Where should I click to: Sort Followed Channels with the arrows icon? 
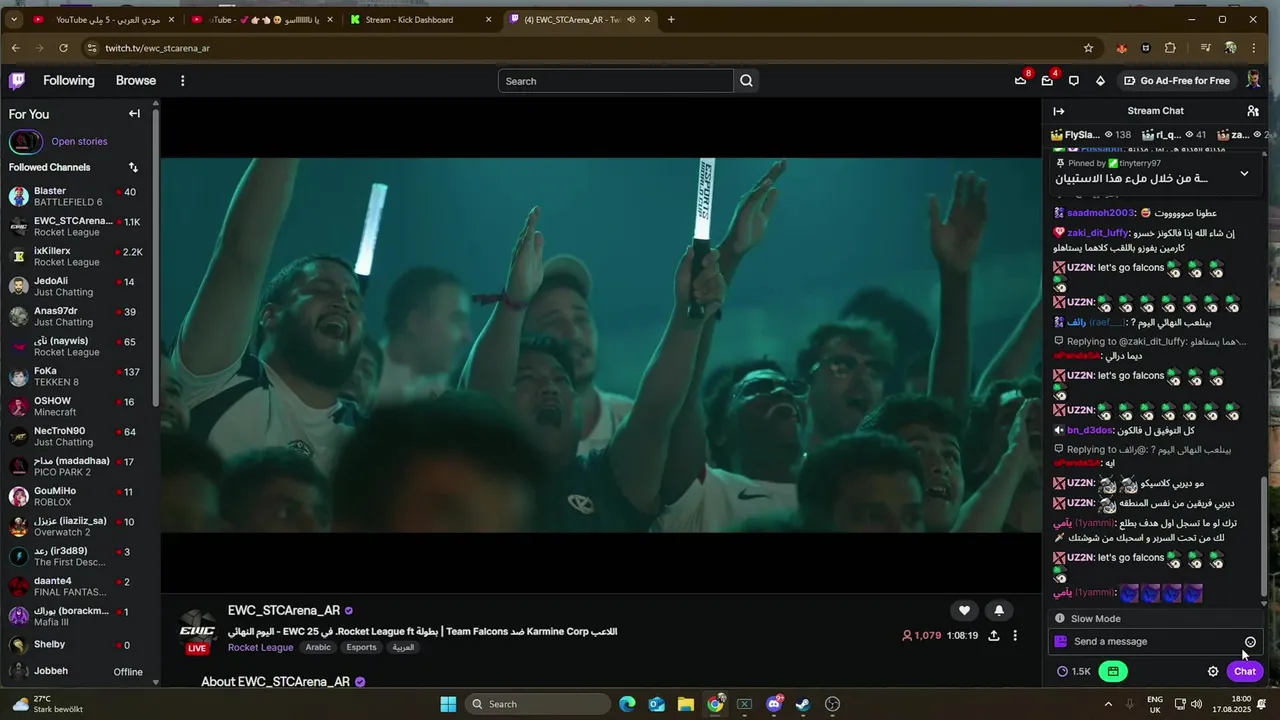click(x=133, y=167)
